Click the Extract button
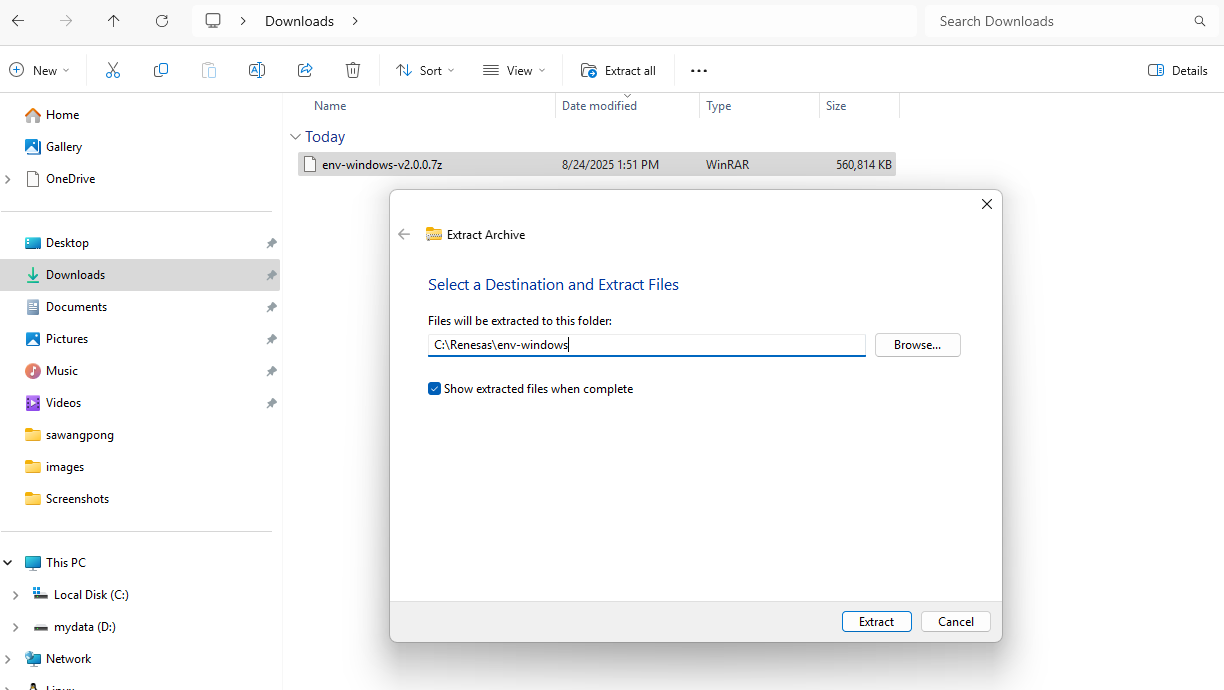 (876, 622)
